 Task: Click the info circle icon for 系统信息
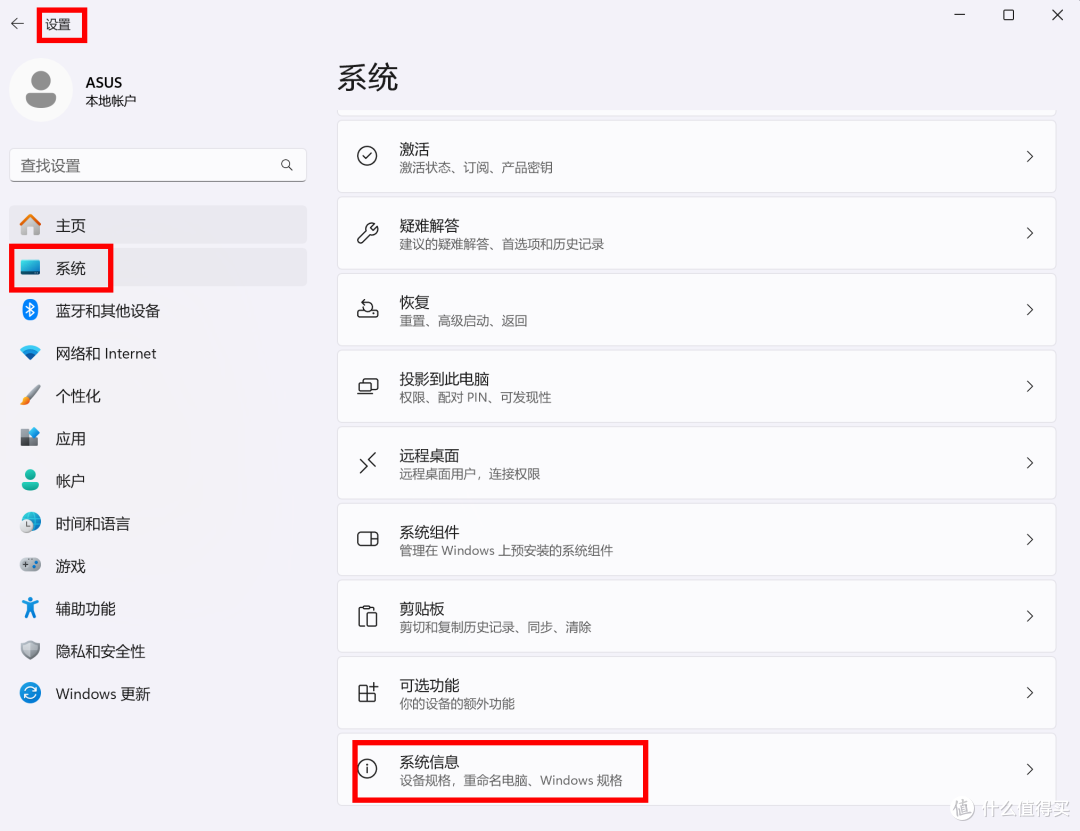(x=367, y=769)
